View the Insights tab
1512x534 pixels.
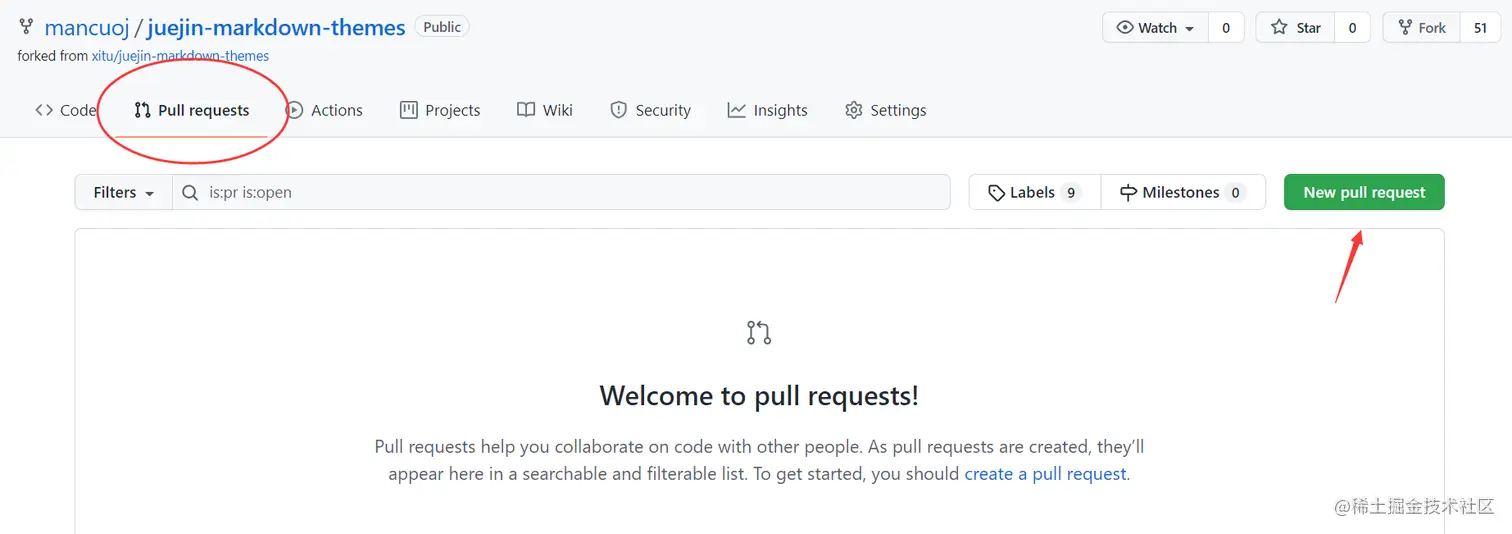coord(768,110)
